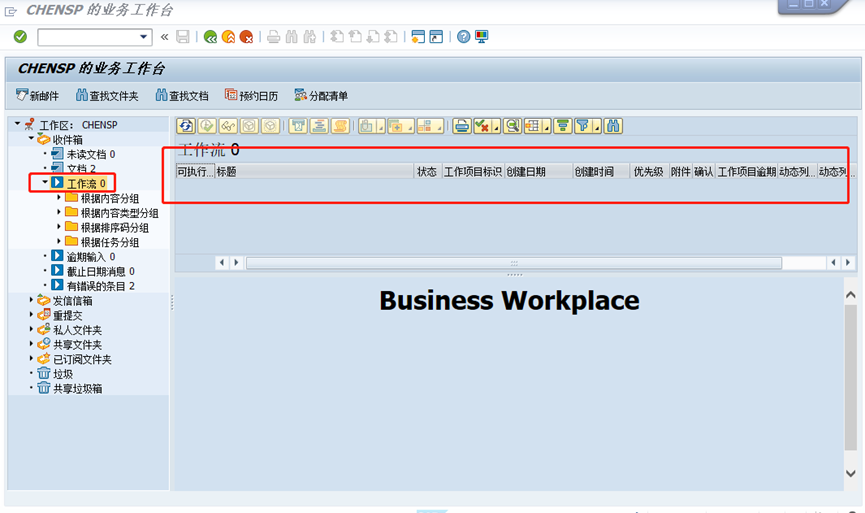
Task: Click the 工作项目逾期 column header
Action: pos(746,172)
